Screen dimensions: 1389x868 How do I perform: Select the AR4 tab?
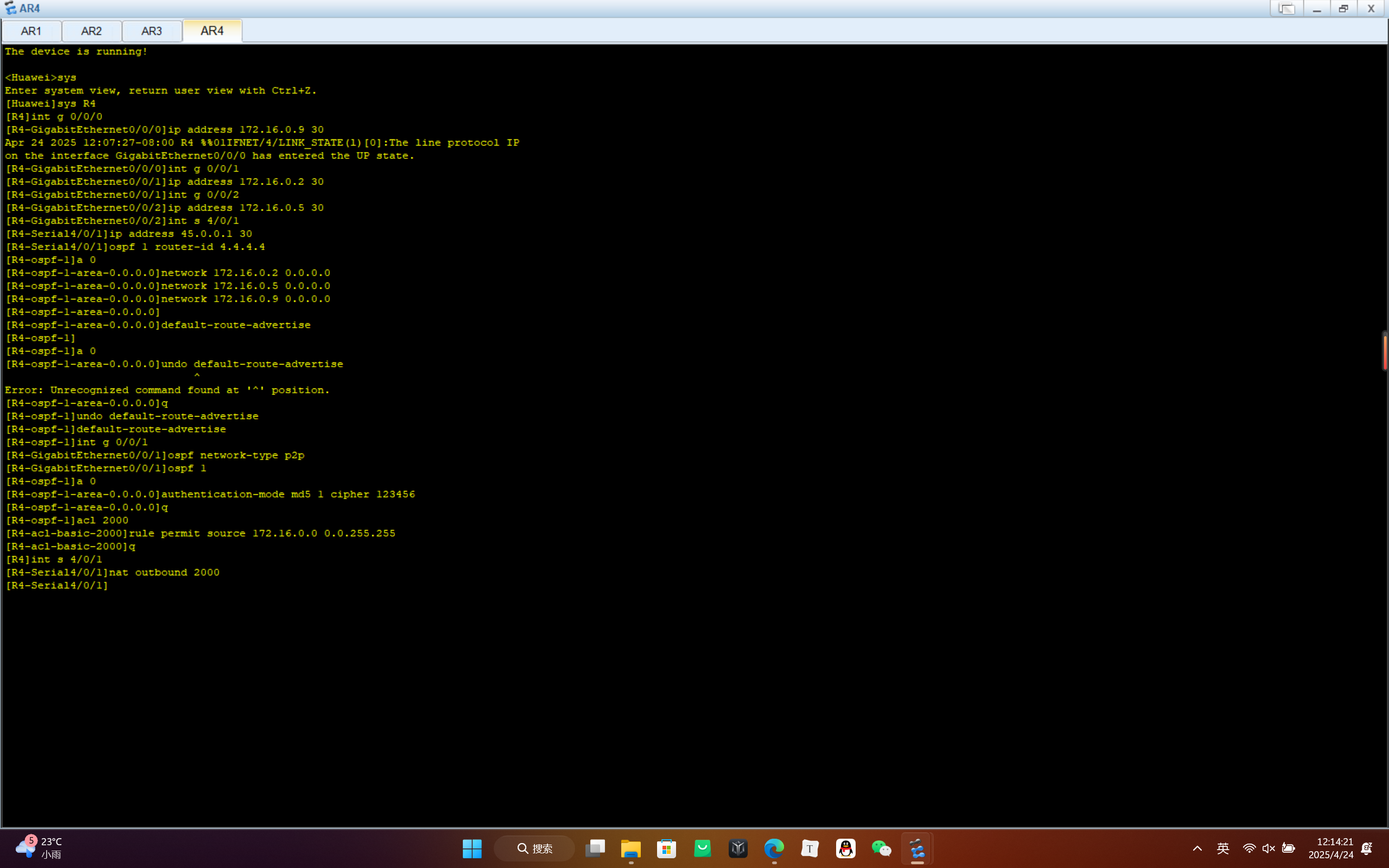pos(212,31)
